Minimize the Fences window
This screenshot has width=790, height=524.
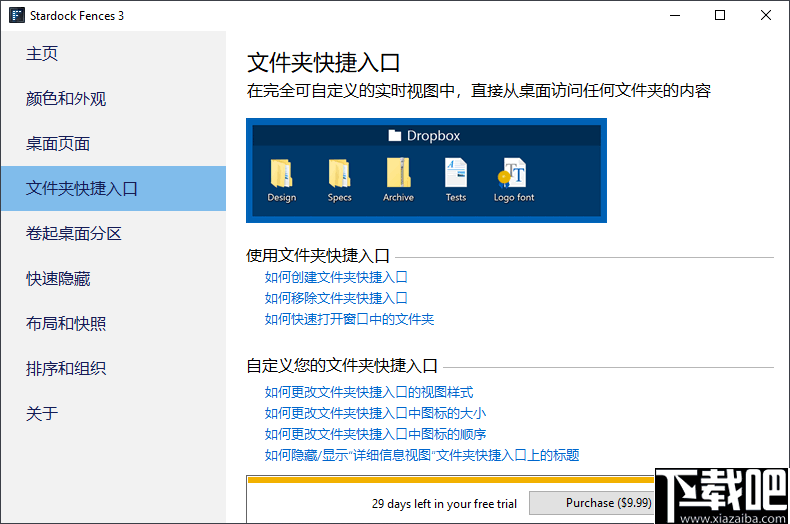tap(675, 15)
